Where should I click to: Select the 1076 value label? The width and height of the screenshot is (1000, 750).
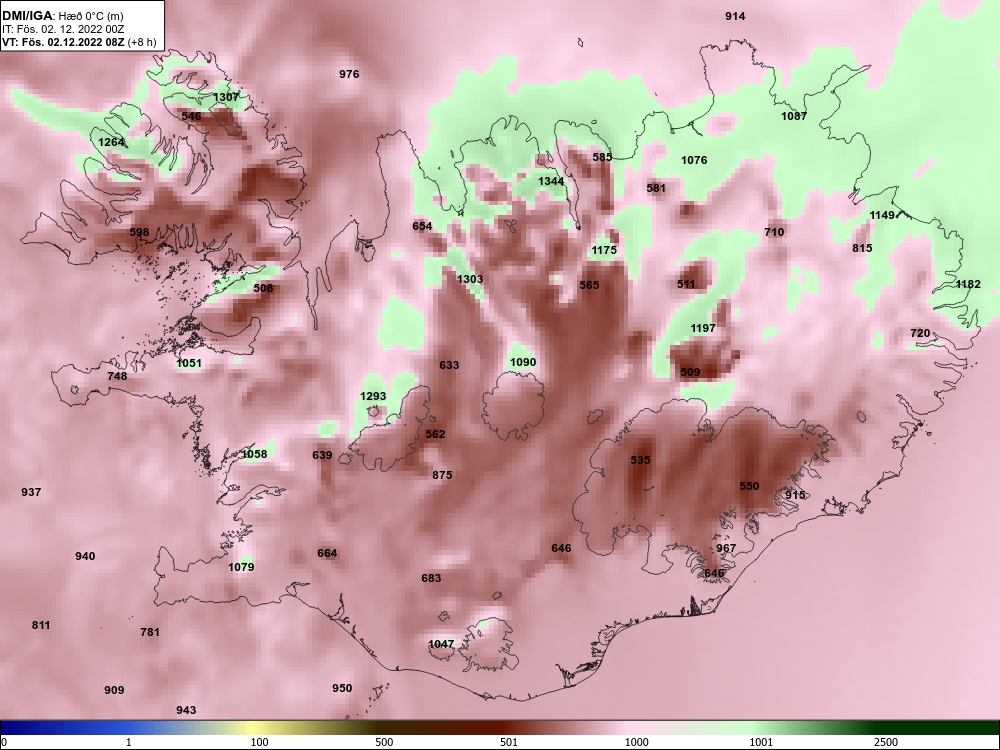click(694, 159)
